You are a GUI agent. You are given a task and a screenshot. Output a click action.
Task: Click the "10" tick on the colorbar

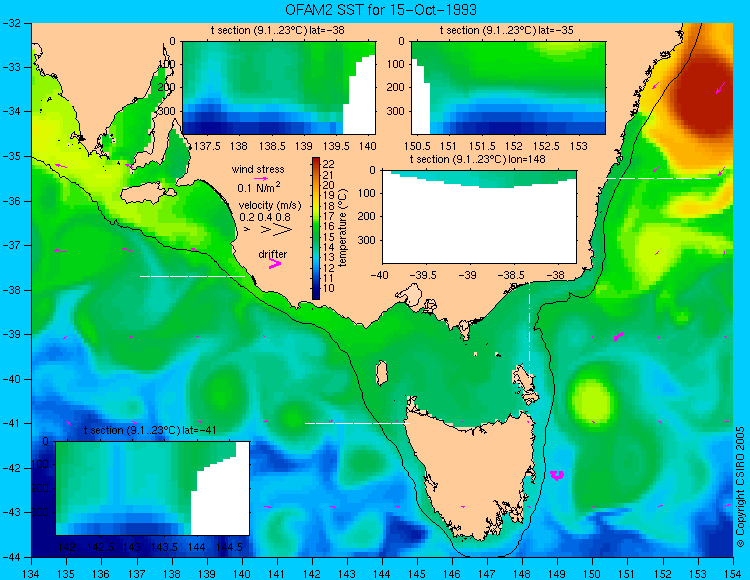329,288
